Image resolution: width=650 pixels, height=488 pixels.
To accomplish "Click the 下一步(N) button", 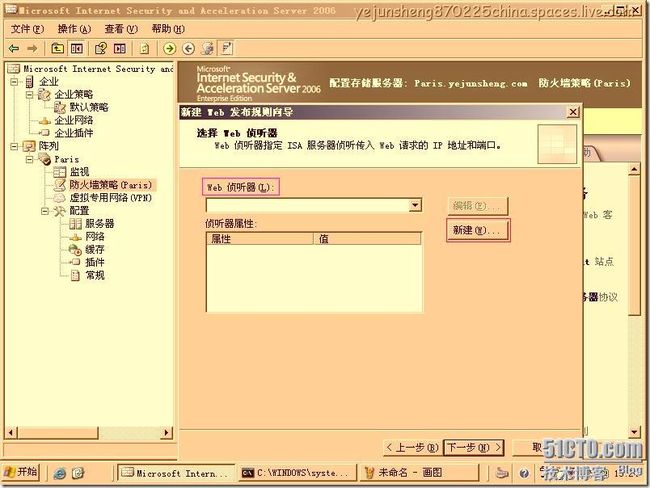I will click(474, 448).
